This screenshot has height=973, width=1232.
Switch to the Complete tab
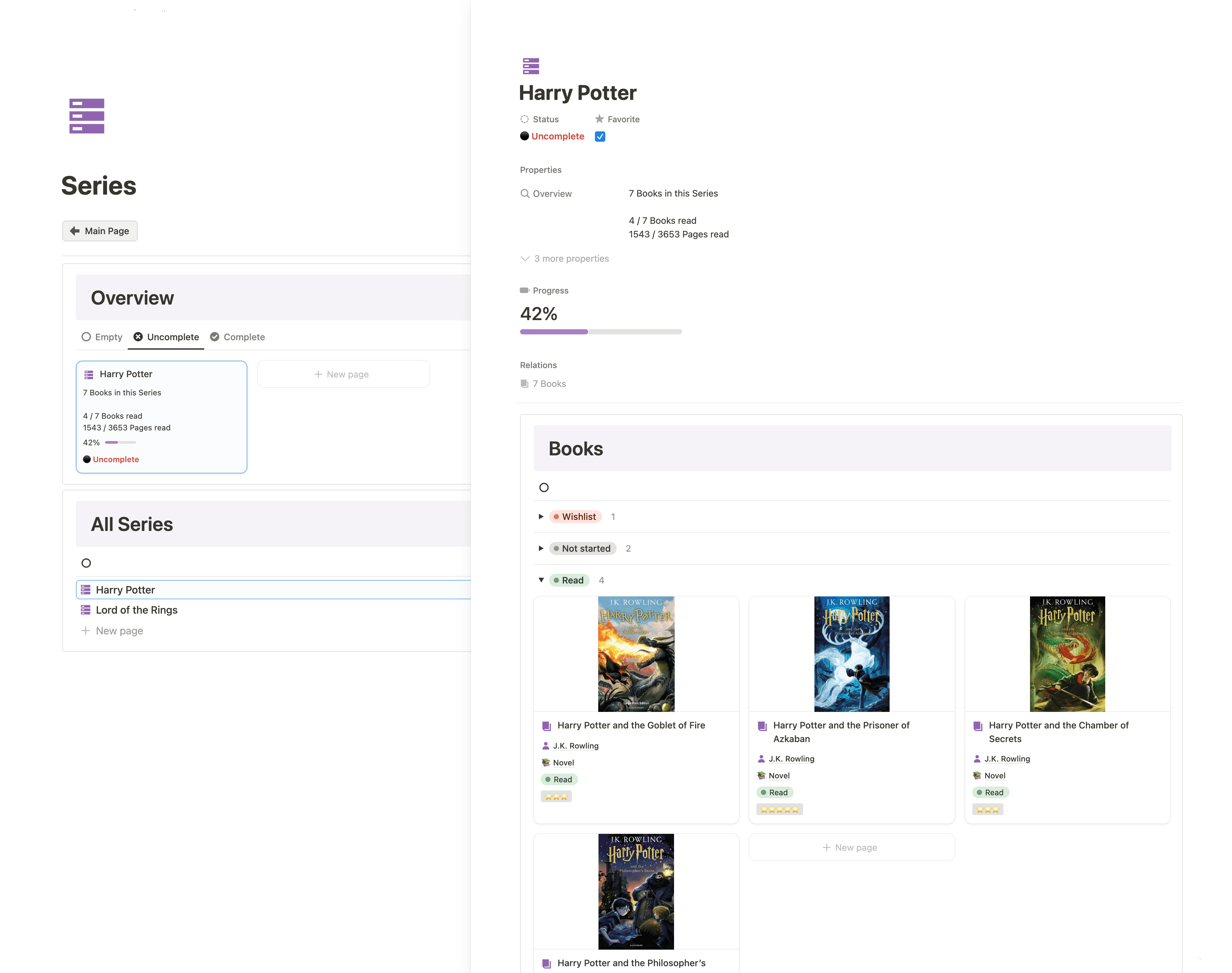click(x=237, y=337)
